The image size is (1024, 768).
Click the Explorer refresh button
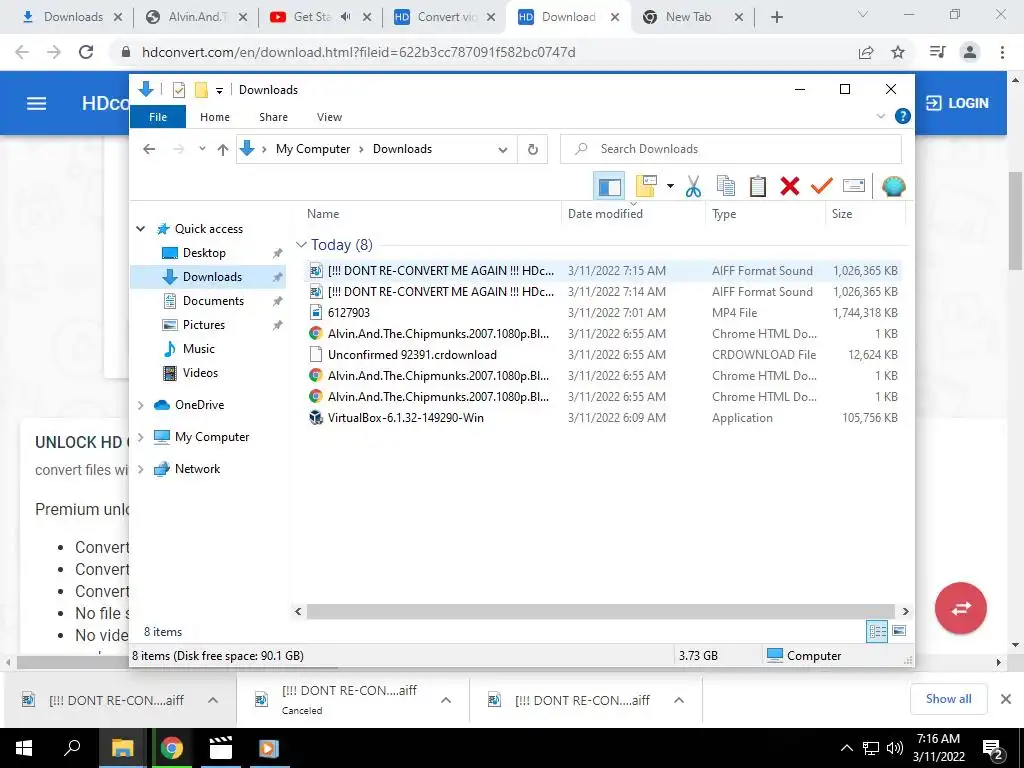[x=533, y=150]
